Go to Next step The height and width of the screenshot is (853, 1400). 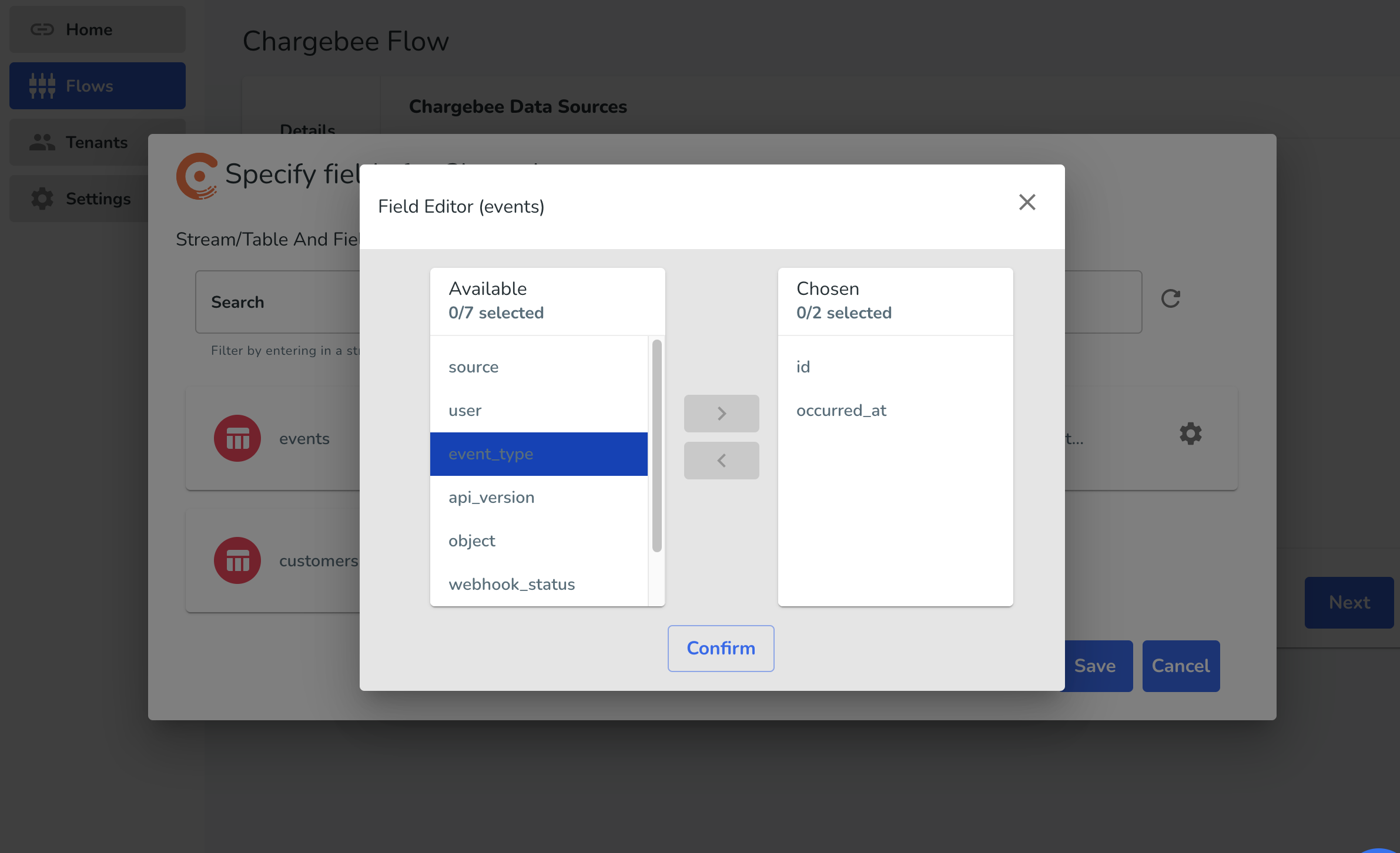pos(1349,602)
